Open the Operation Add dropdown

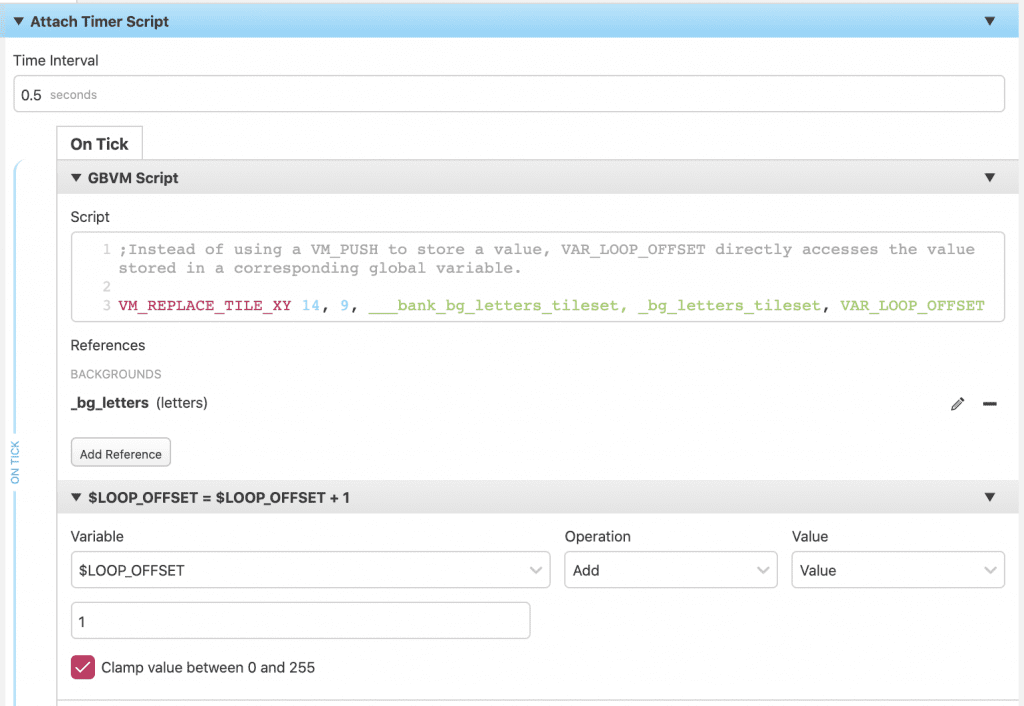click(x=671, y=570)
